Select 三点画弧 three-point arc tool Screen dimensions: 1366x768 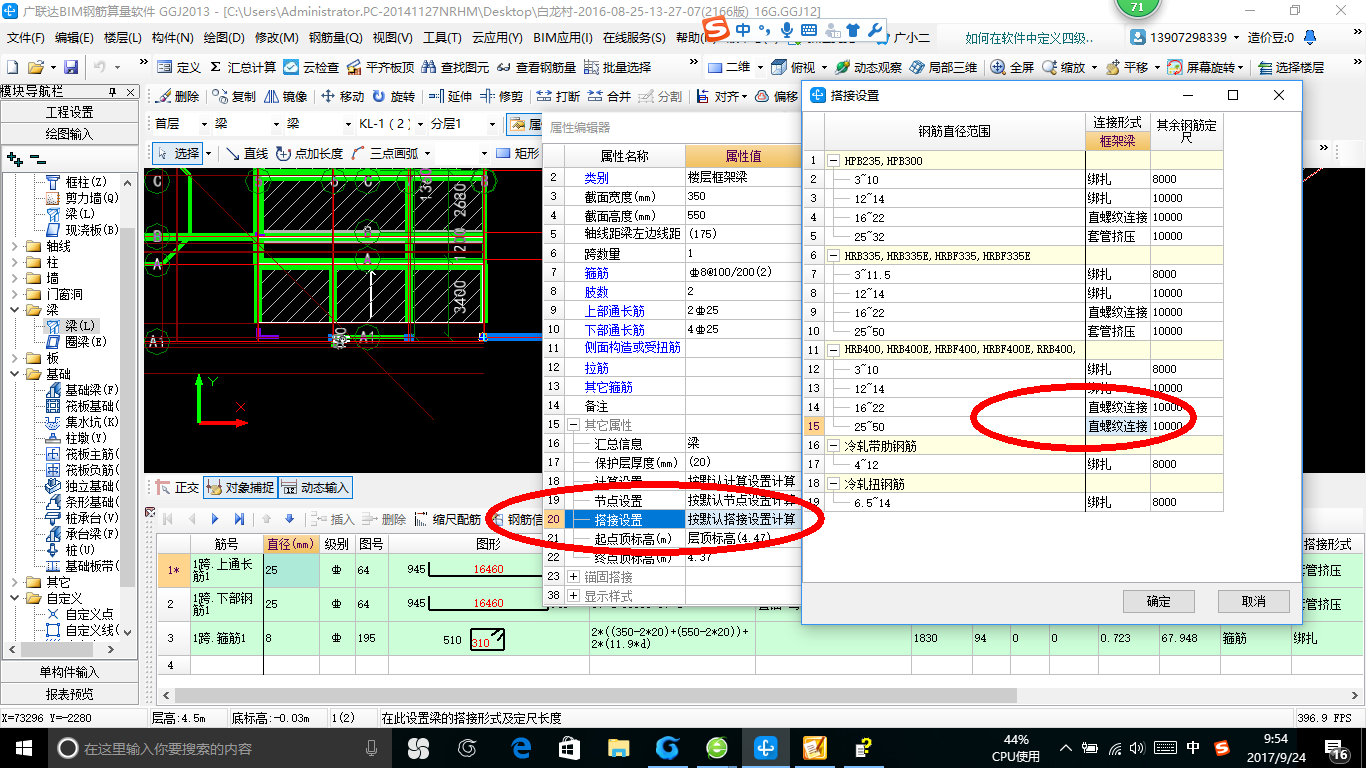pos(385,153)
